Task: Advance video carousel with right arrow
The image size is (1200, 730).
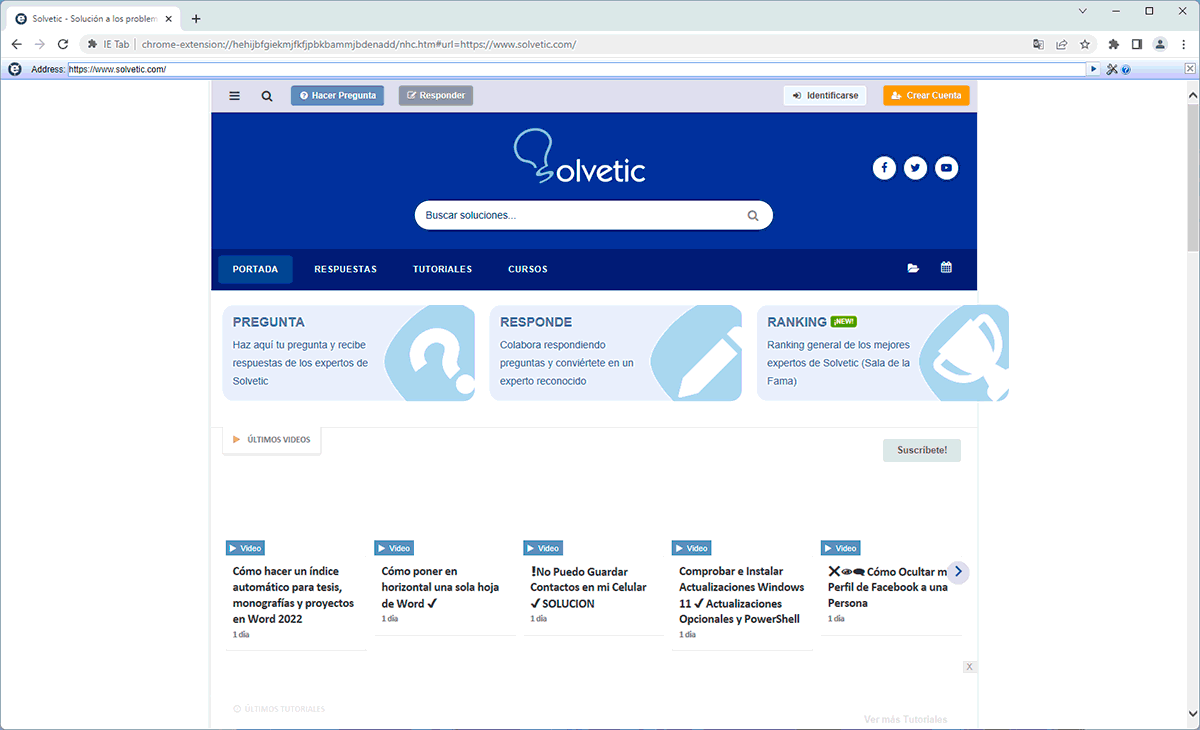Action: [x=958, y=572]
